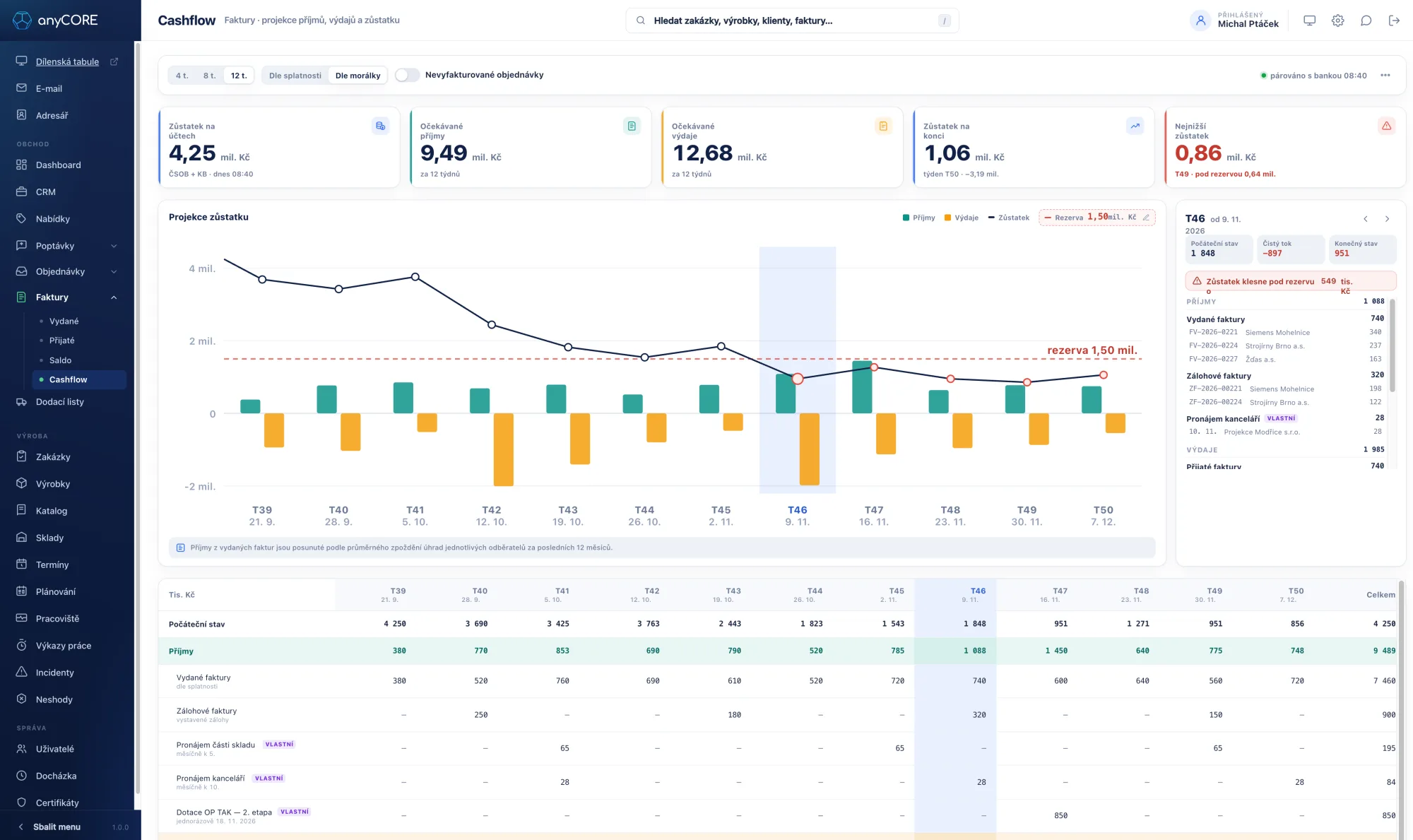Open Vydané invoices submenu item
1413x840 pixels.
coord(64,321)
